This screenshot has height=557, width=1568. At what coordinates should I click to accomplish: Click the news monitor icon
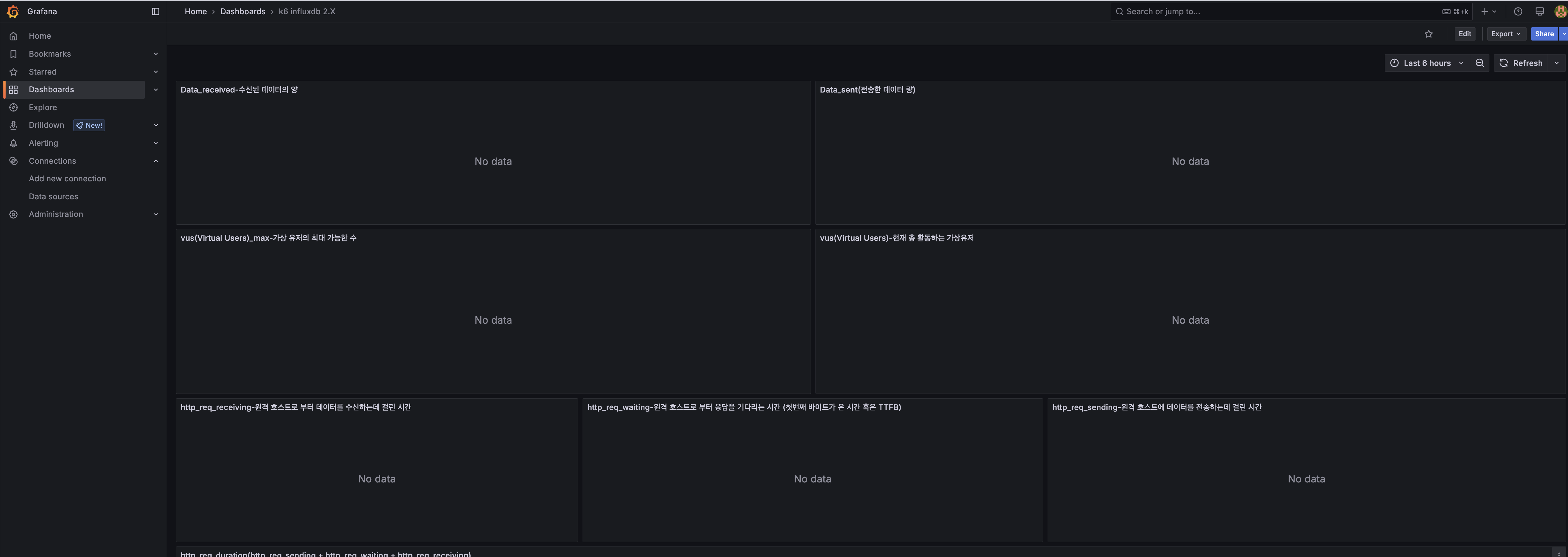click(1540, 11)
